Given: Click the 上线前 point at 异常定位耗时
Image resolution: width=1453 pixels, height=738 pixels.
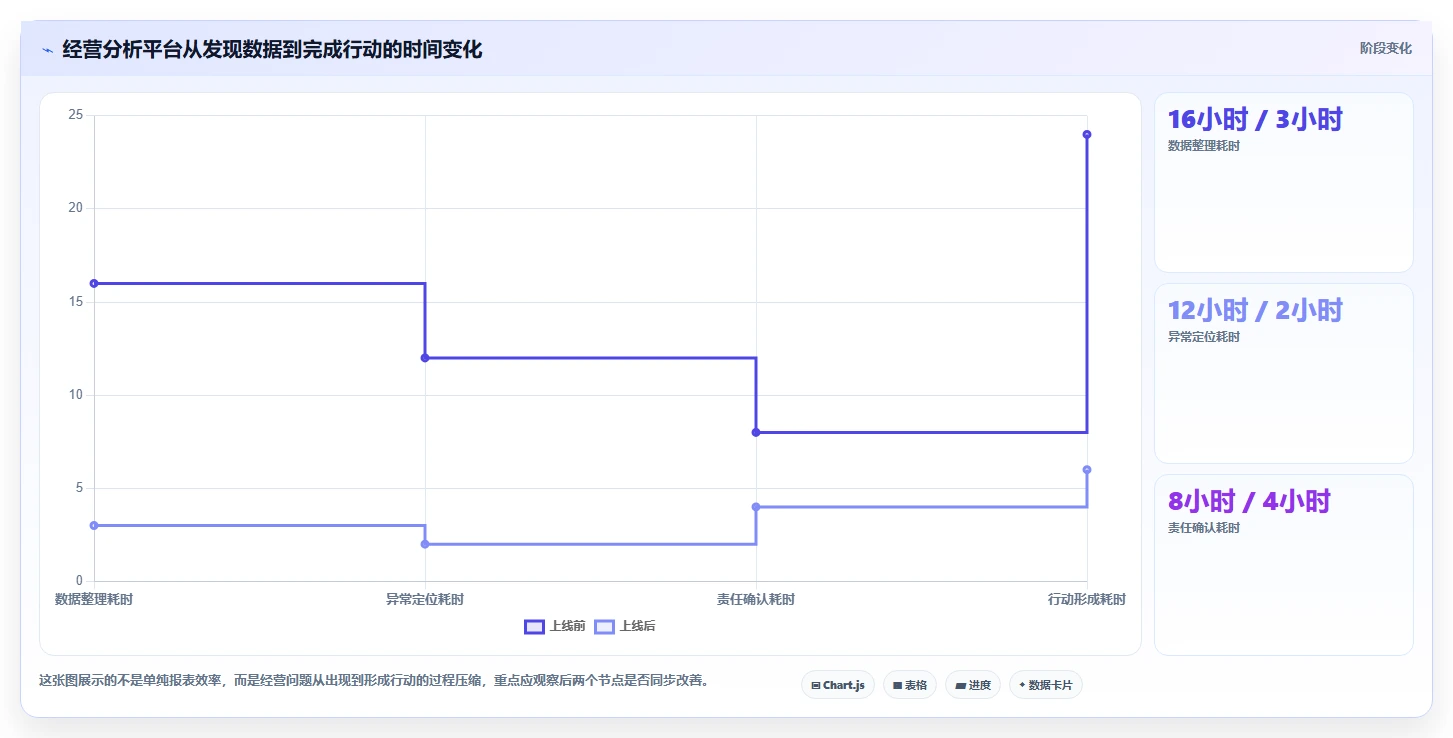Looking at the screenshot, I should pos(425,358).
